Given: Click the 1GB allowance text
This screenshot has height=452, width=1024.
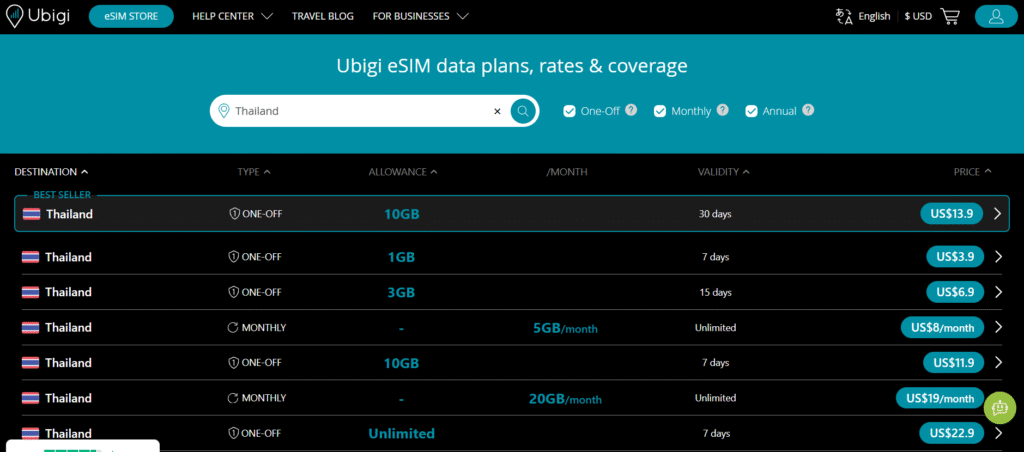Looking at the screenshot, I should point(402,257).
